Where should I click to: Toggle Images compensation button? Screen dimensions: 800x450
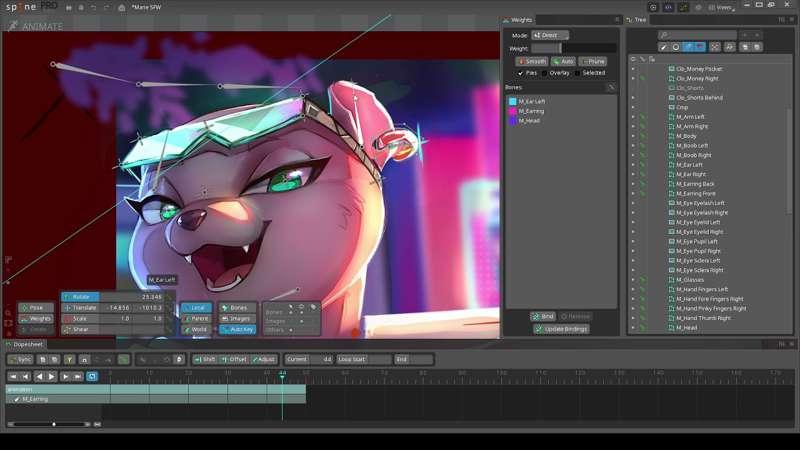click(238, 318)
